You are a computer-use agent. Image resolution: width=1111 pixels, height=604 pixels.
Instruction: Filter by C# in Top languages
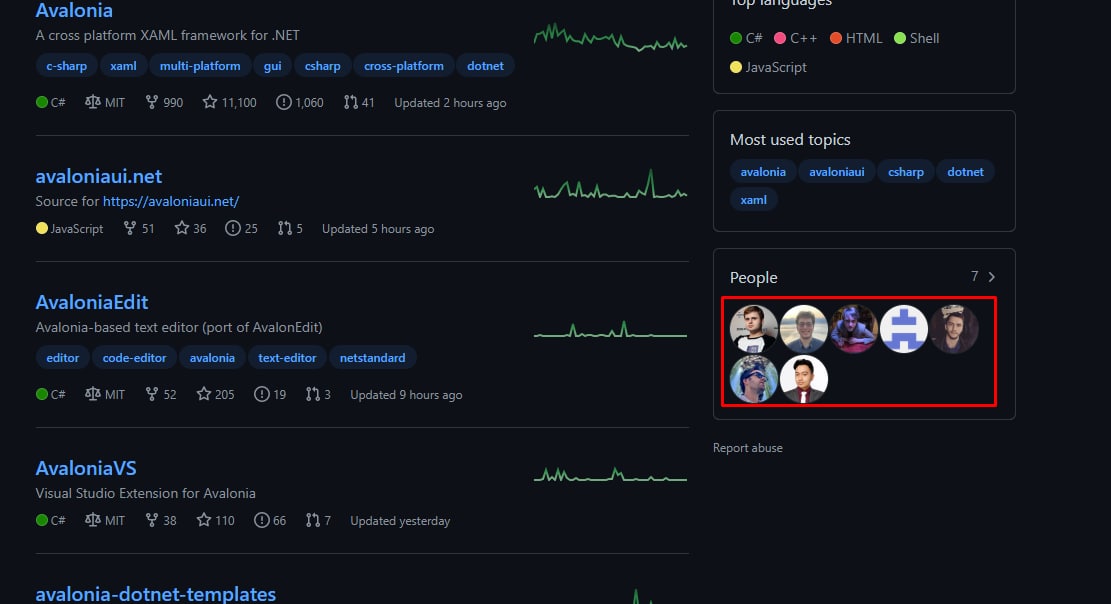pyautogui.click(x=746, y=38)
